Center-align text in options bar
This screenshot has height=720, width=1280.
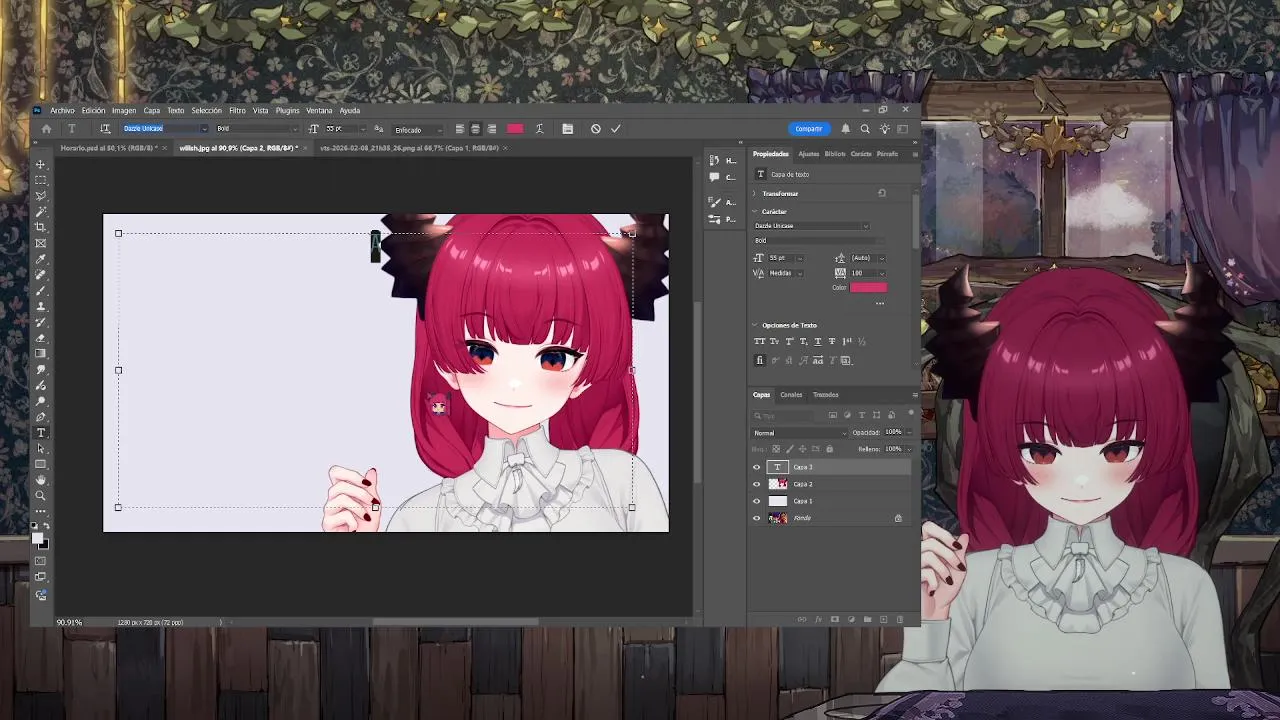pos(475,128)
